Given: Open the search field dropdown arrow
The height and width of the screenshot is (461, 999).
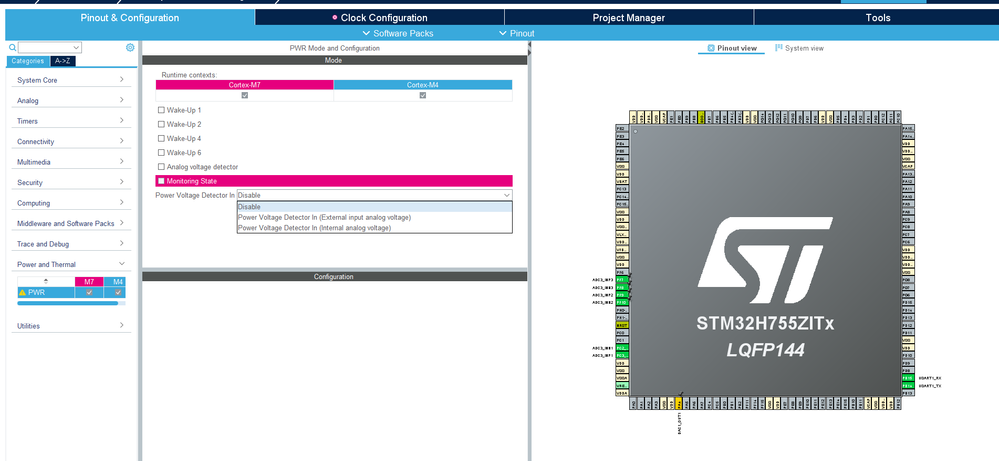Looking at the screenshot, I should pyautogui.click(x=76, y=48).
